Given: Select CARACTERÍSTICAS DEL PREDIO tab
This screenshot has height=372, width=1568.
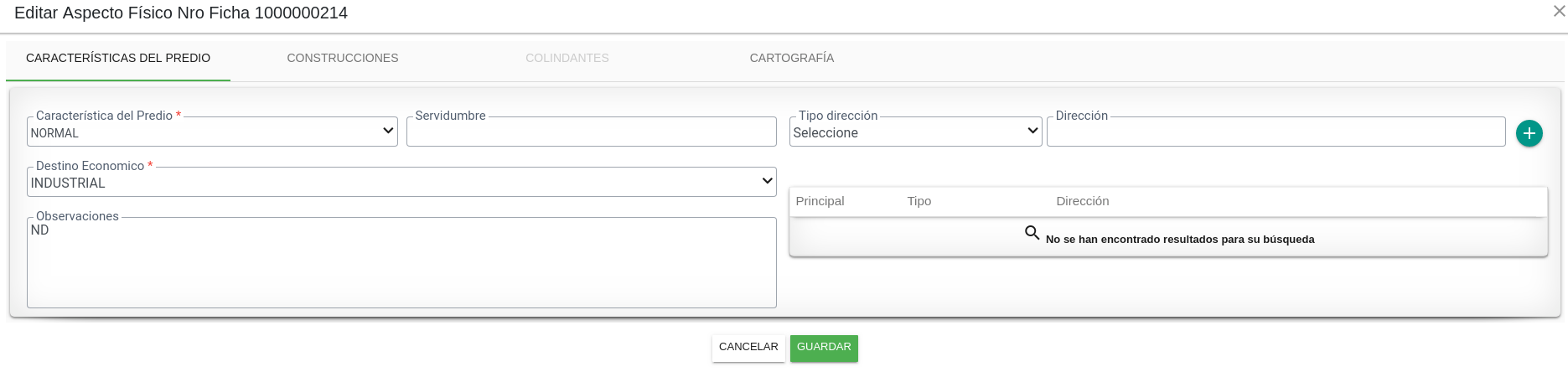Looking at the screenshot, I should [118, 58].
